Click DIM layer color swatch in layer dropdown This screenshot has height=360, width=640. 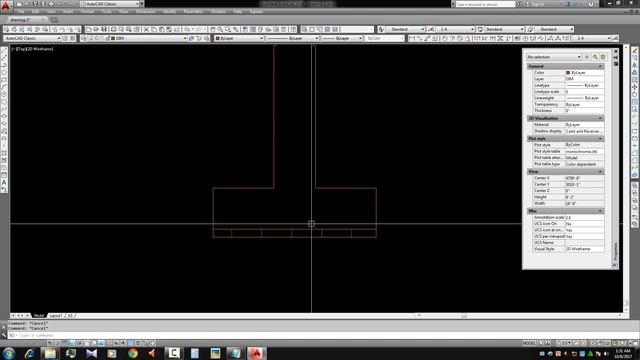click(113, 38)
